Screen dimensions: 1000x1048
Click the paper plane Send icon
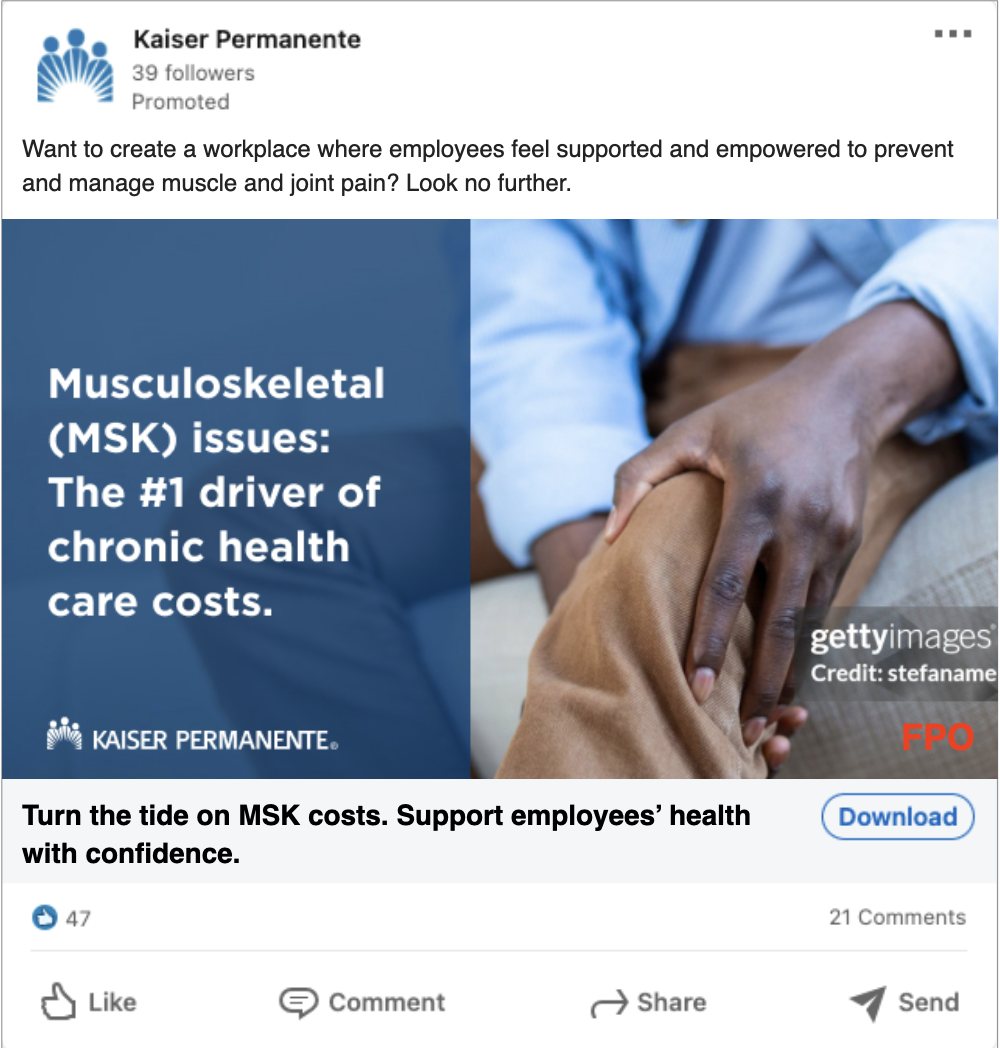pyautogui.click(x=868, y=1003)
